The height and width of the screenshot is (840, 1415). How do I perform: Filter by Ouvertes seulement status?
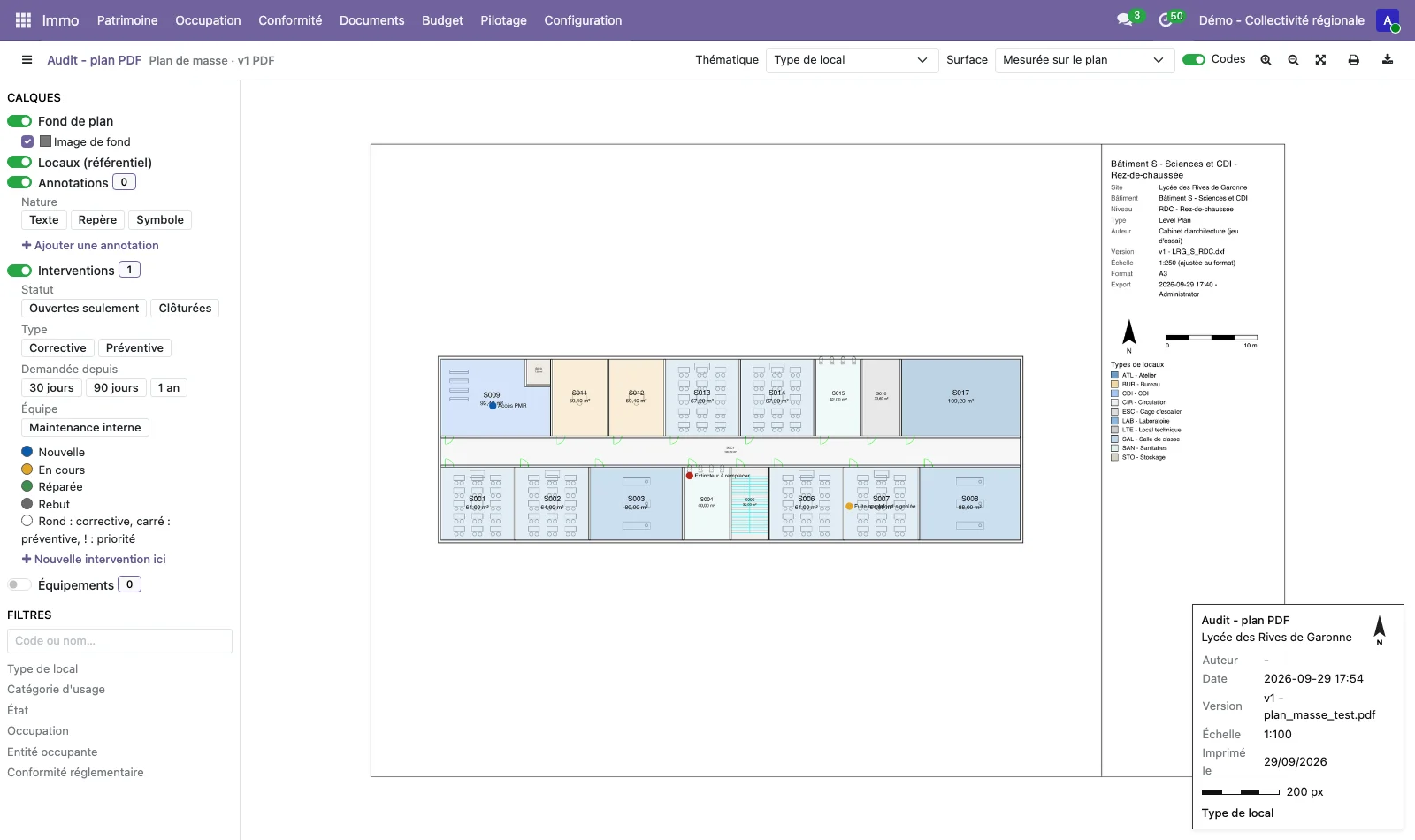[84, 309]
